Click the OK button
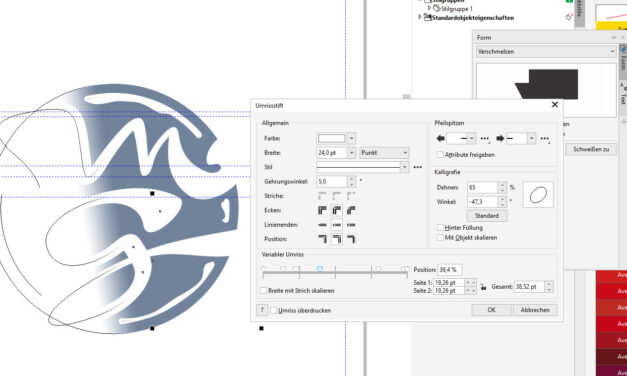 click(491, 310)
